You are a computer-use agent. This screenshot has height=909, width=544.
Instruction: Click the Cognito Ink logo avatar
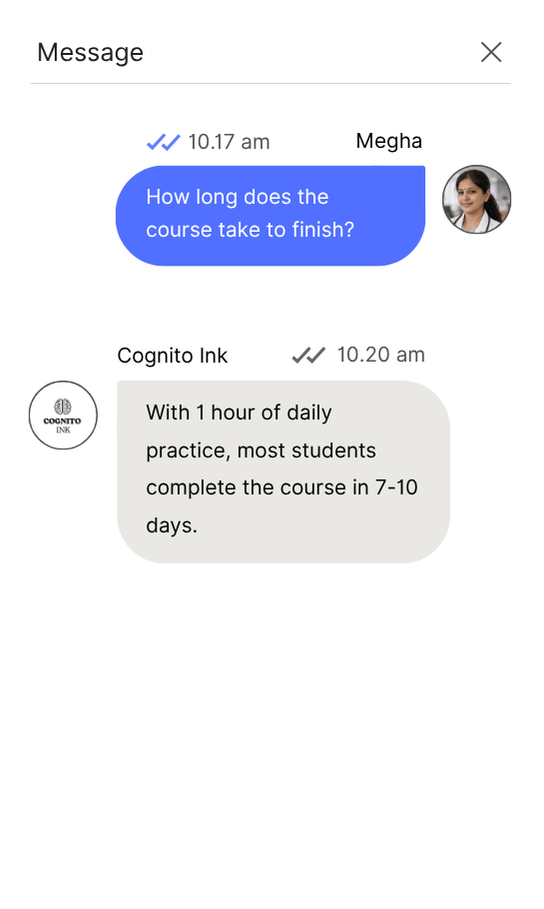coord(63,415)
